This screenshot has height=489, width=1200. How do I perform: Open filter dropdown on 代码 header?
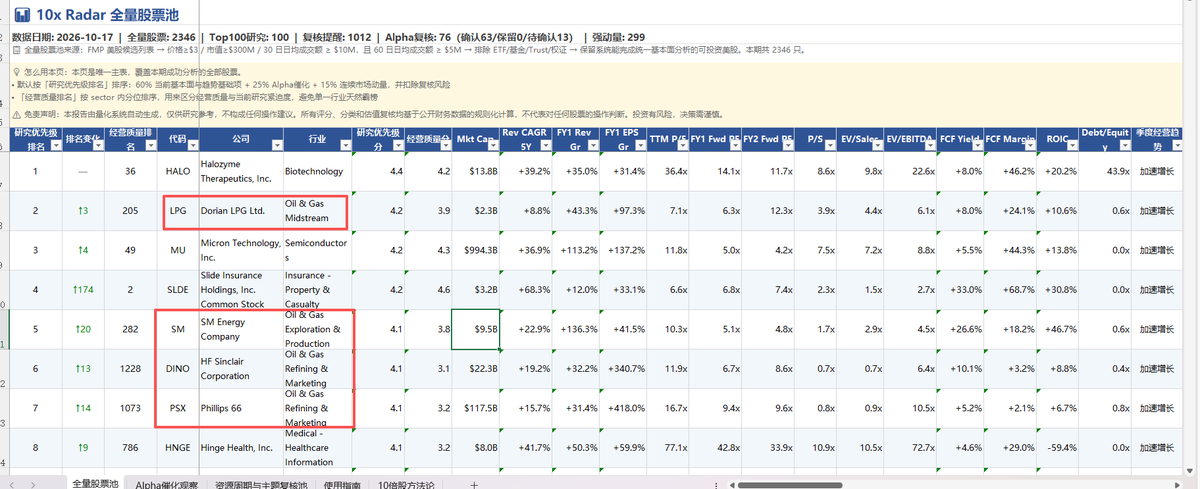(191, 145)
